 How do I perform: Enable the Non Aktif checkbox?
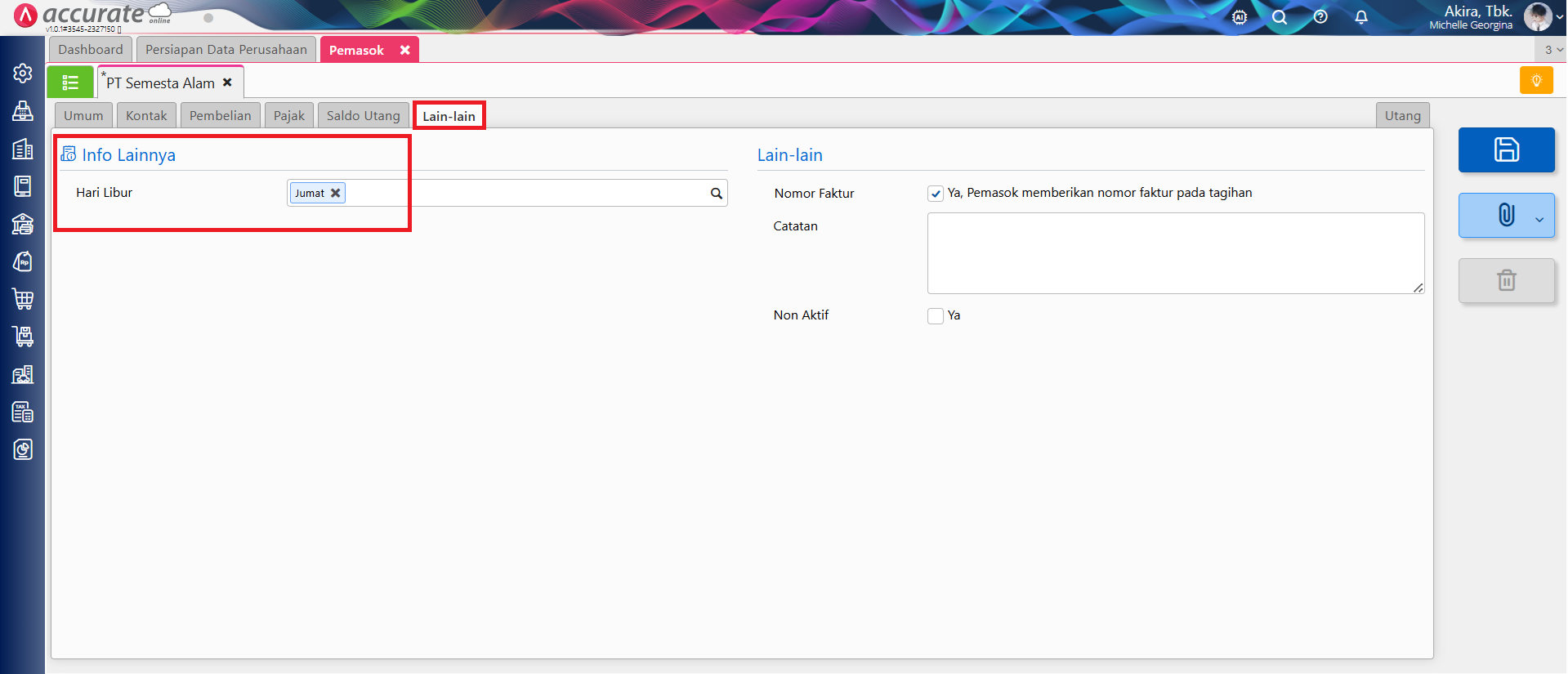coord(936,316)
